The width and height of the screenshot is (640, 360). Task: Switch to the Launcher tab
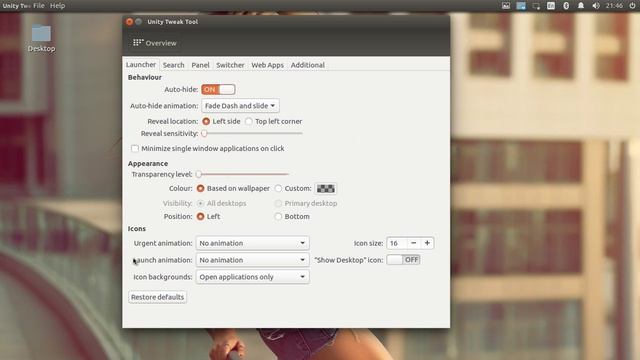tap(141, 64)
